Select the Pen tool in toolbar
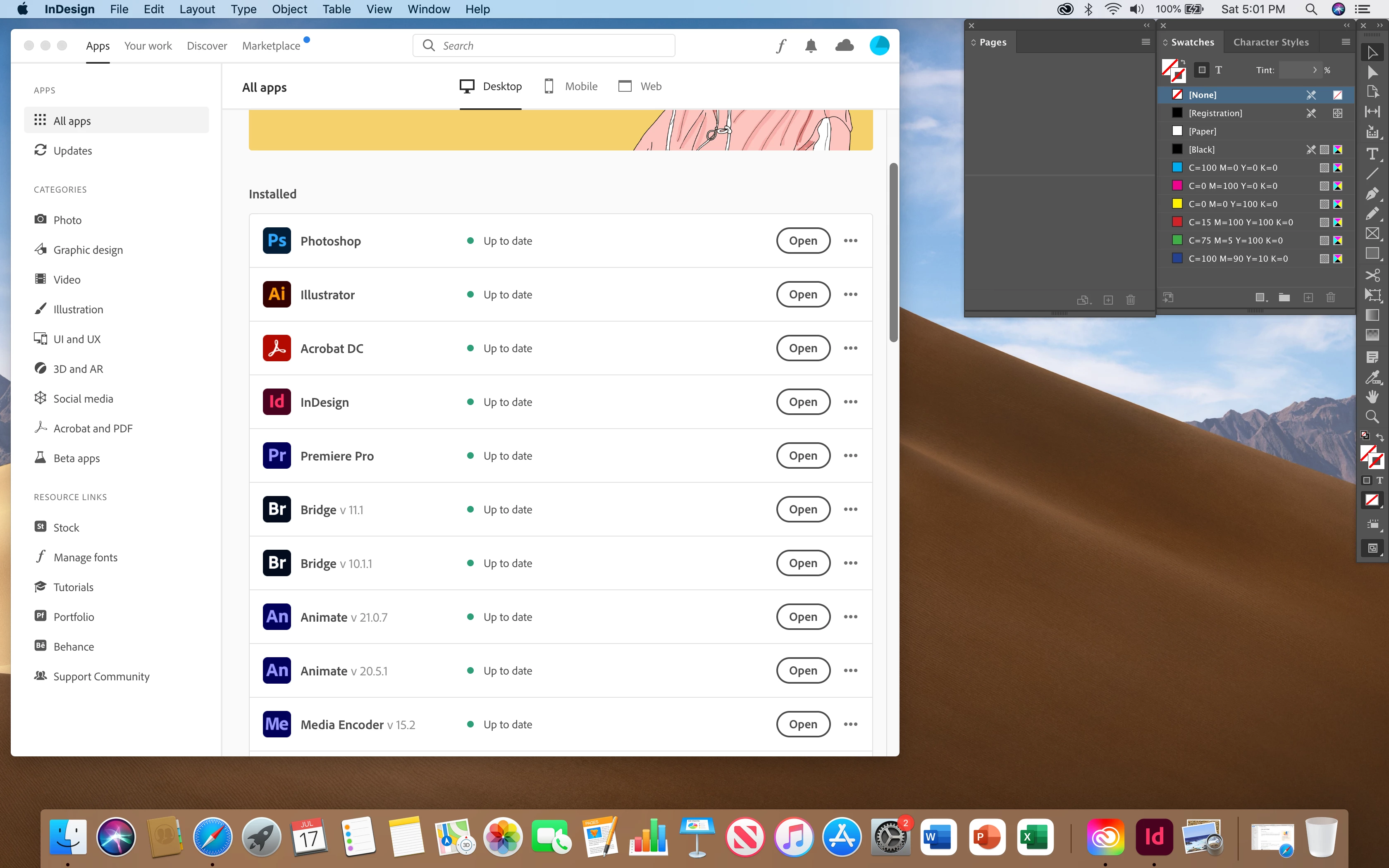Viewport: 1389px width, 868px height. pyautogui.click(x=1372, y=194)
